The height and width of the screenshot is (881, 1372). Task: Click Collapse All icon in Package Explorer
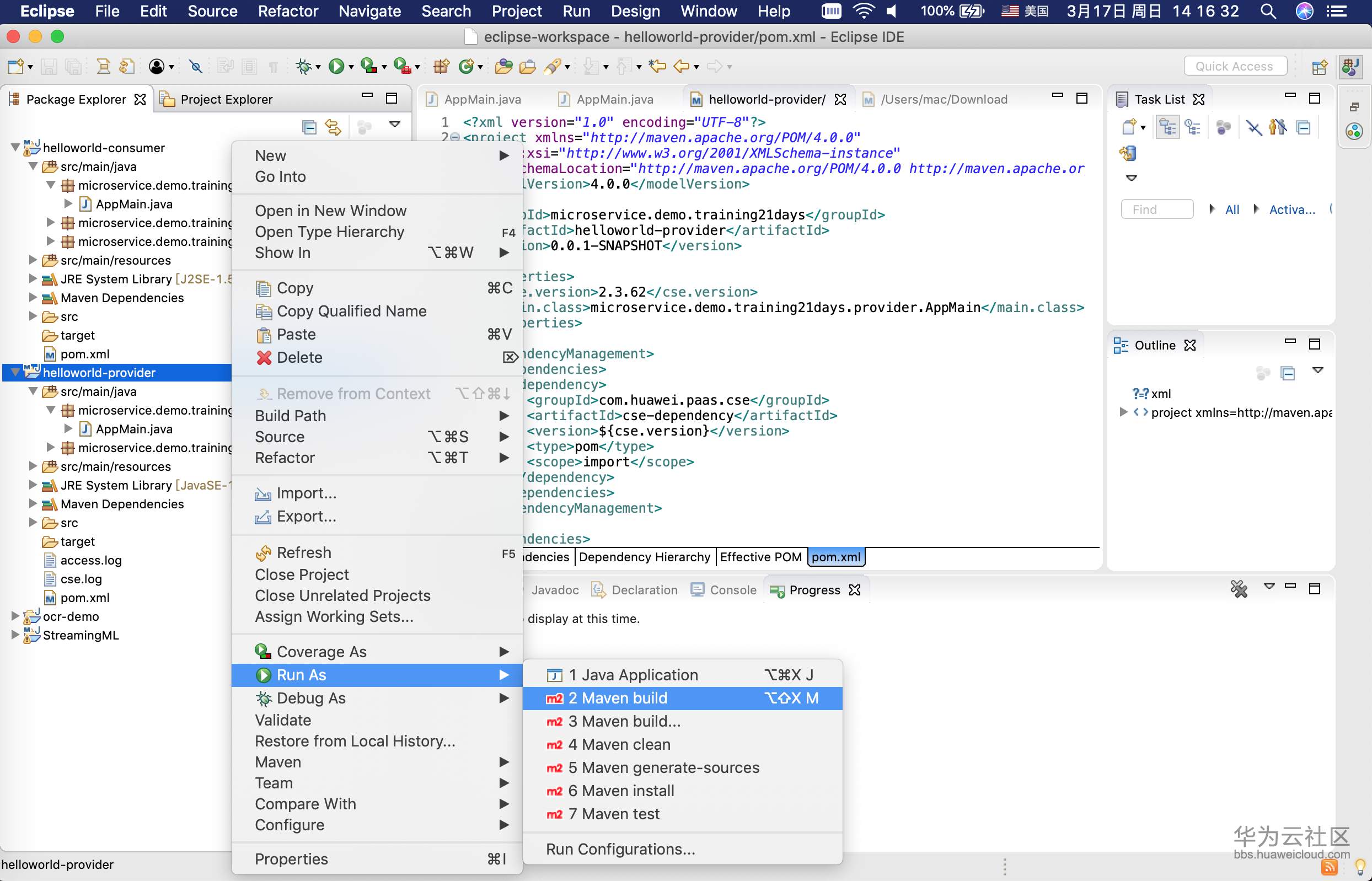(309, 126)
